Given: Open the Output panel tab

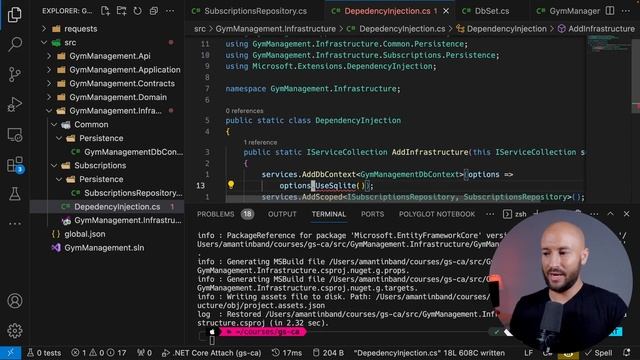Looking at the screenshot, I should [x=282, y=214].
